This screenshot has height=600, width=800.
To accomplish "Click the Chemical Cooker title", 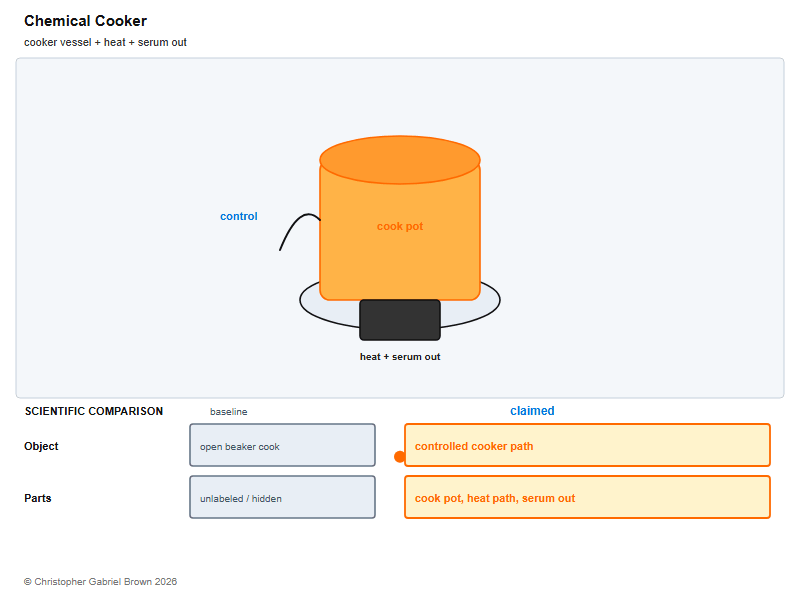I will (85, 21).
